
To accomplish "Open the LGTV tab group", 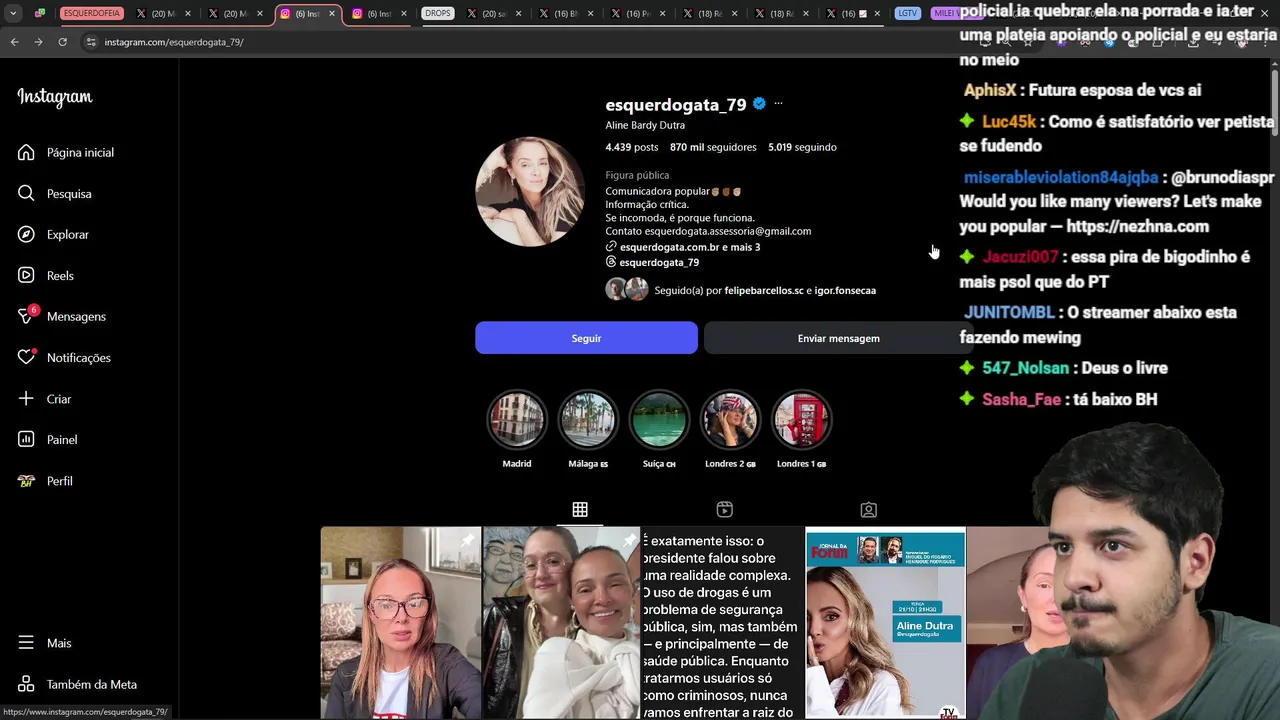I will coord(908,13).
